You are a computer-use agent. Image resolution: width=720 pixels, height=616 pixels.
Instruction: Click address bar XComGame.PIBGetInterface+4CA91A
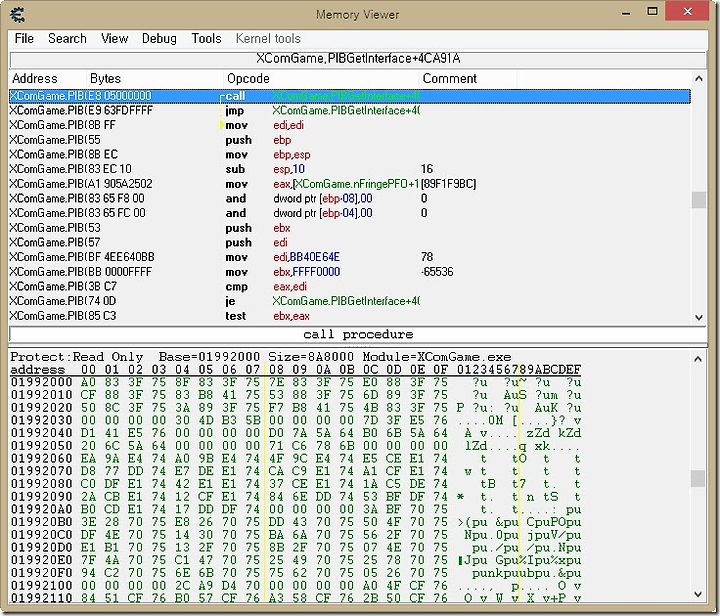tap(358, 59)
